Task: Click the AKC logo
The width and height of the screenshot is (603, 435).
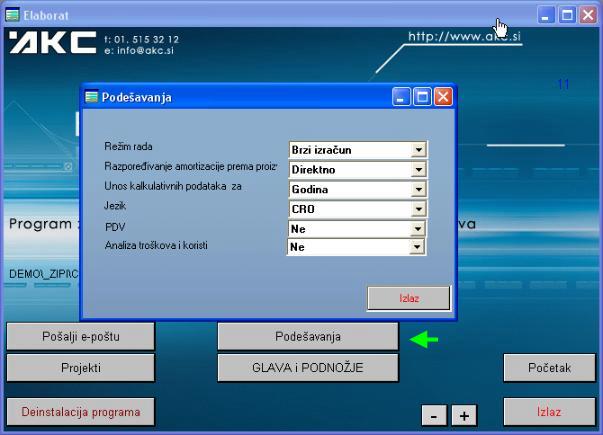Action: (53, 42)
